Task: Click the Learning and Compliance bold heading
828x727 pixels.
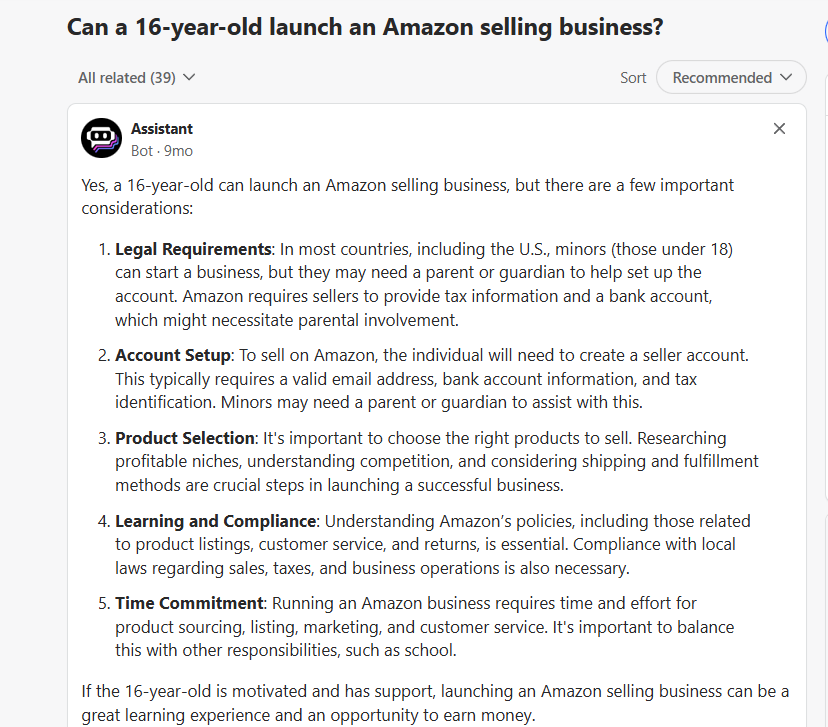Action: (x=215, y=521)
